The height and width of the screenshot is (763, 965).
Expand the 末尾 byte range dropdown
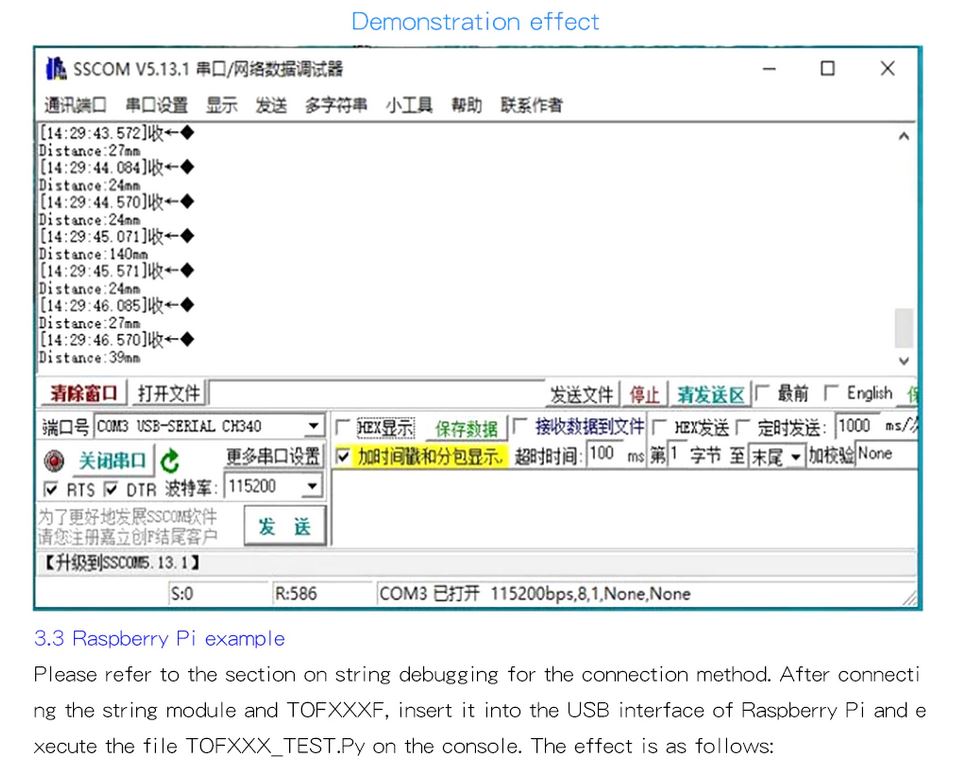pyautogui.click(x=796, y=457)
